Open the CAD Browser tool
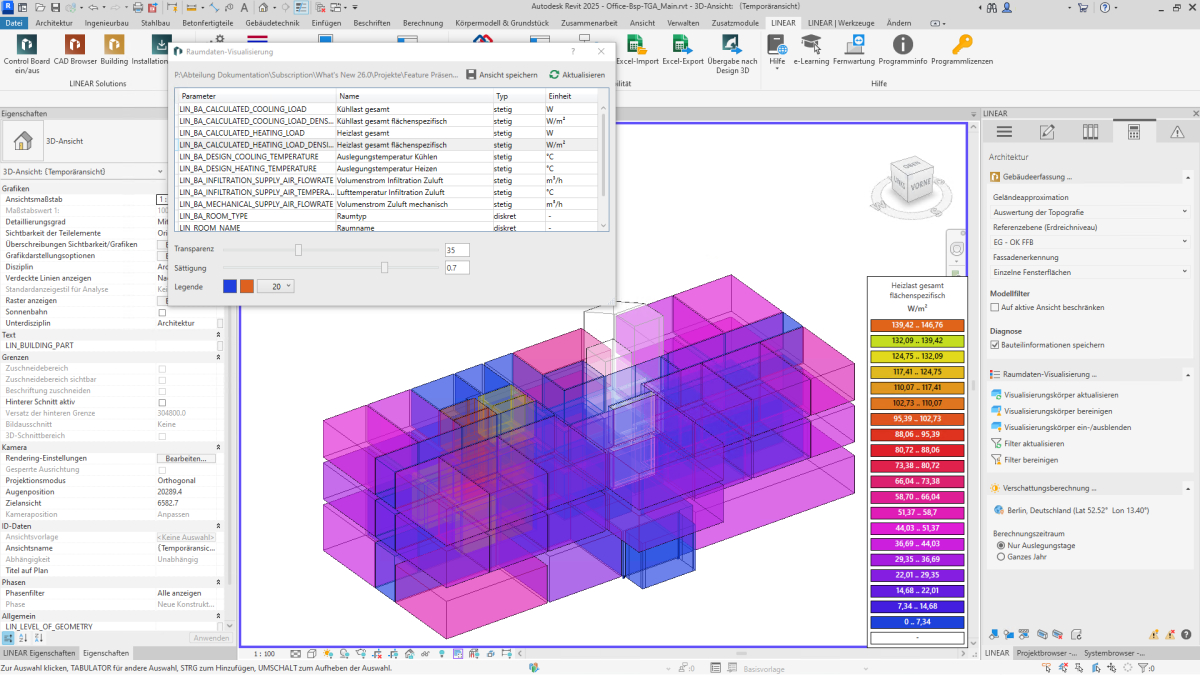Viewport: 1200px width, 675px height. (76, 46)
